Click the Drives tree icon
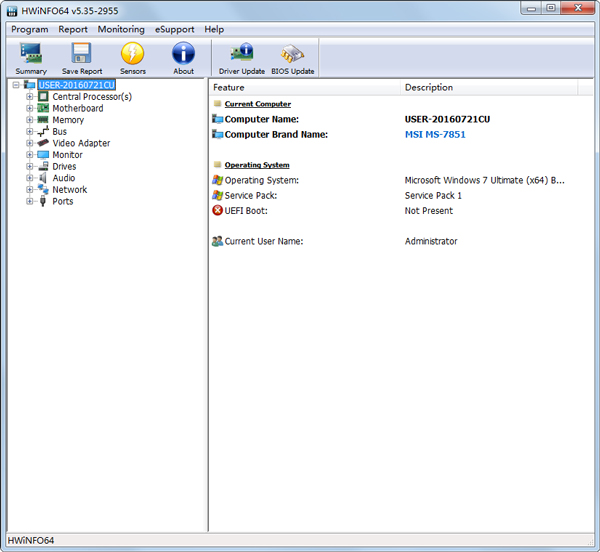Viewport: 600px width, 552px height. coord(44,166)
